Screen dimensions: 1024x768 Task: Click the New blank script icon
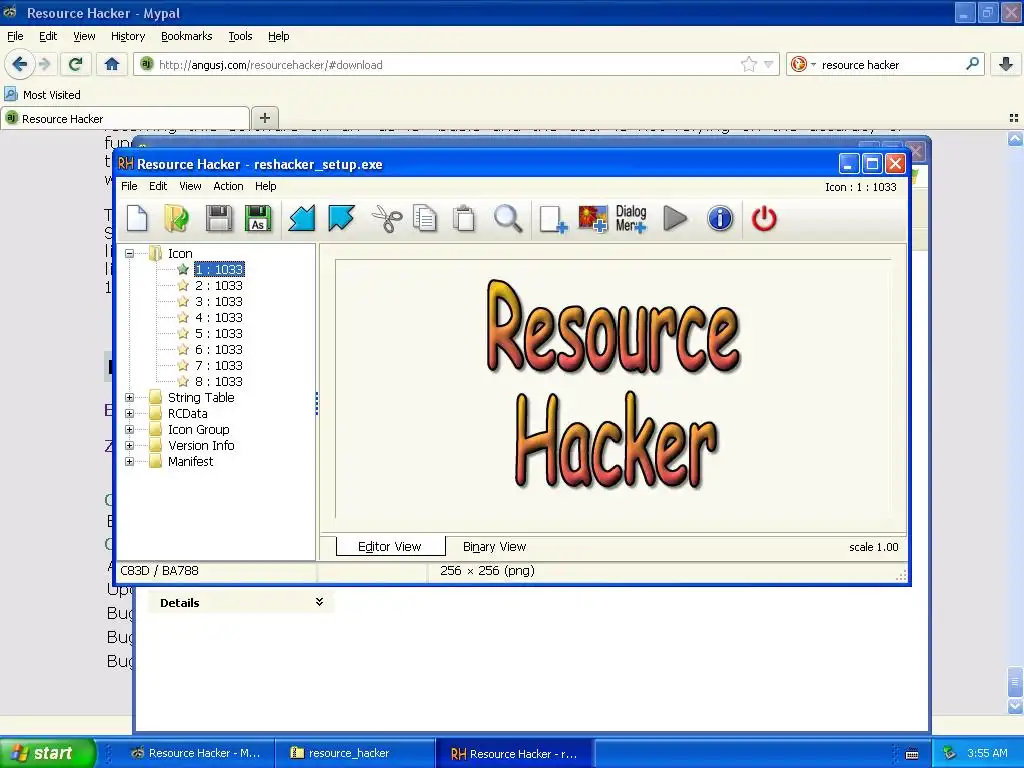tap(137, 218)
